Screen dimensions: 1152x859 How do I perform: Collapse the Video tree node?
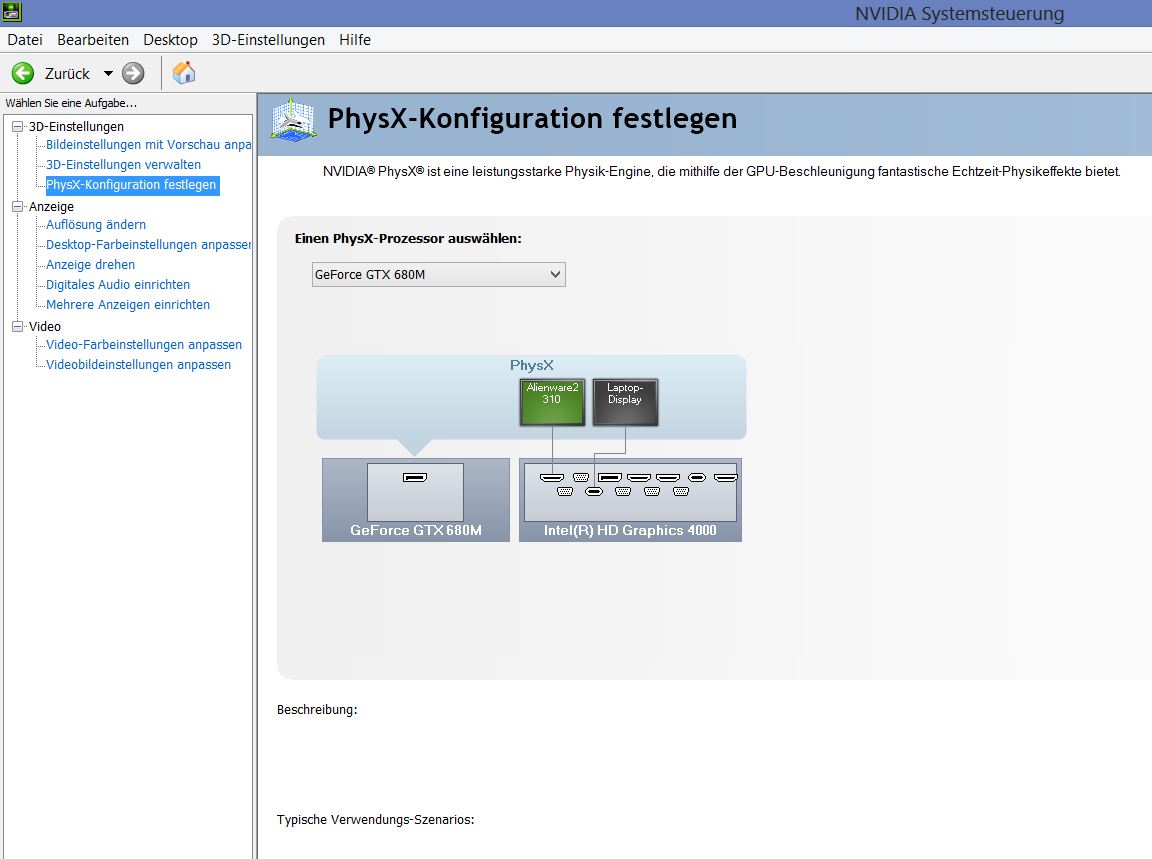click(x=18, y=326)
